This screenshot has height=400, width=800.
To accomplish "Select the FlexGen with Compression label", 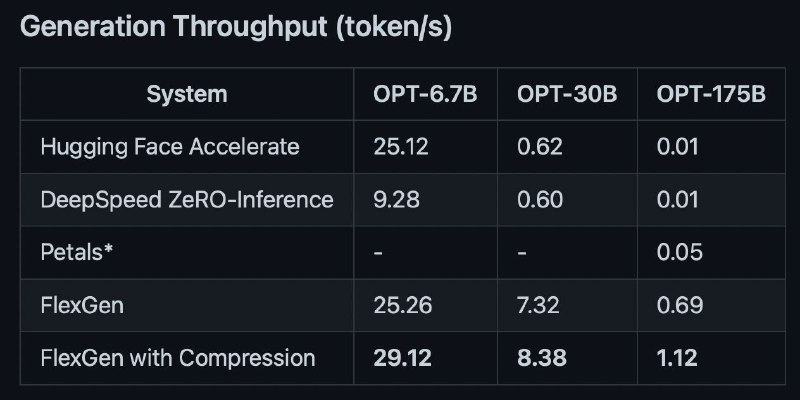I will pos(178,359).
